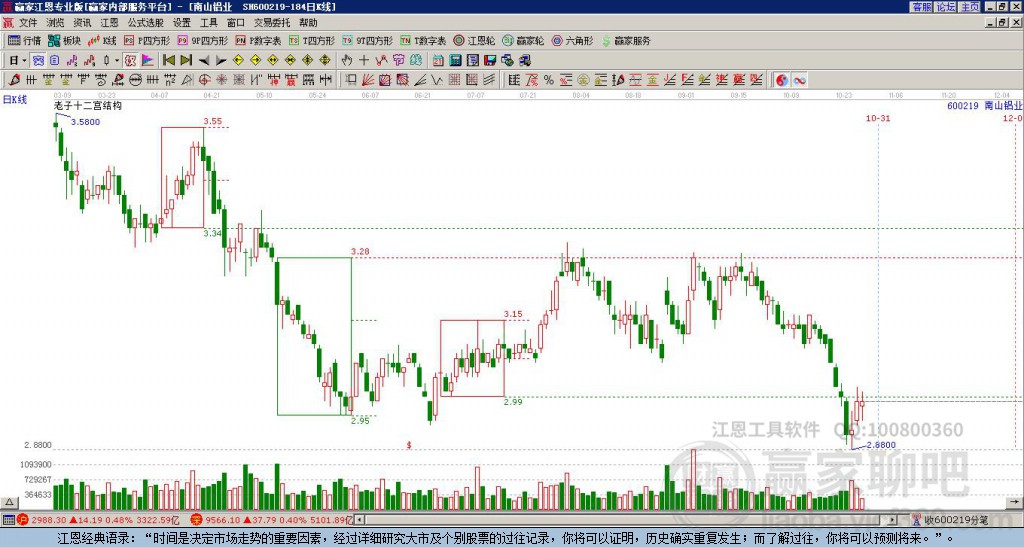This screenshot has width=1024, height=548.
Task: Open the P数字表 number table
Action: (x=259, y=40)
